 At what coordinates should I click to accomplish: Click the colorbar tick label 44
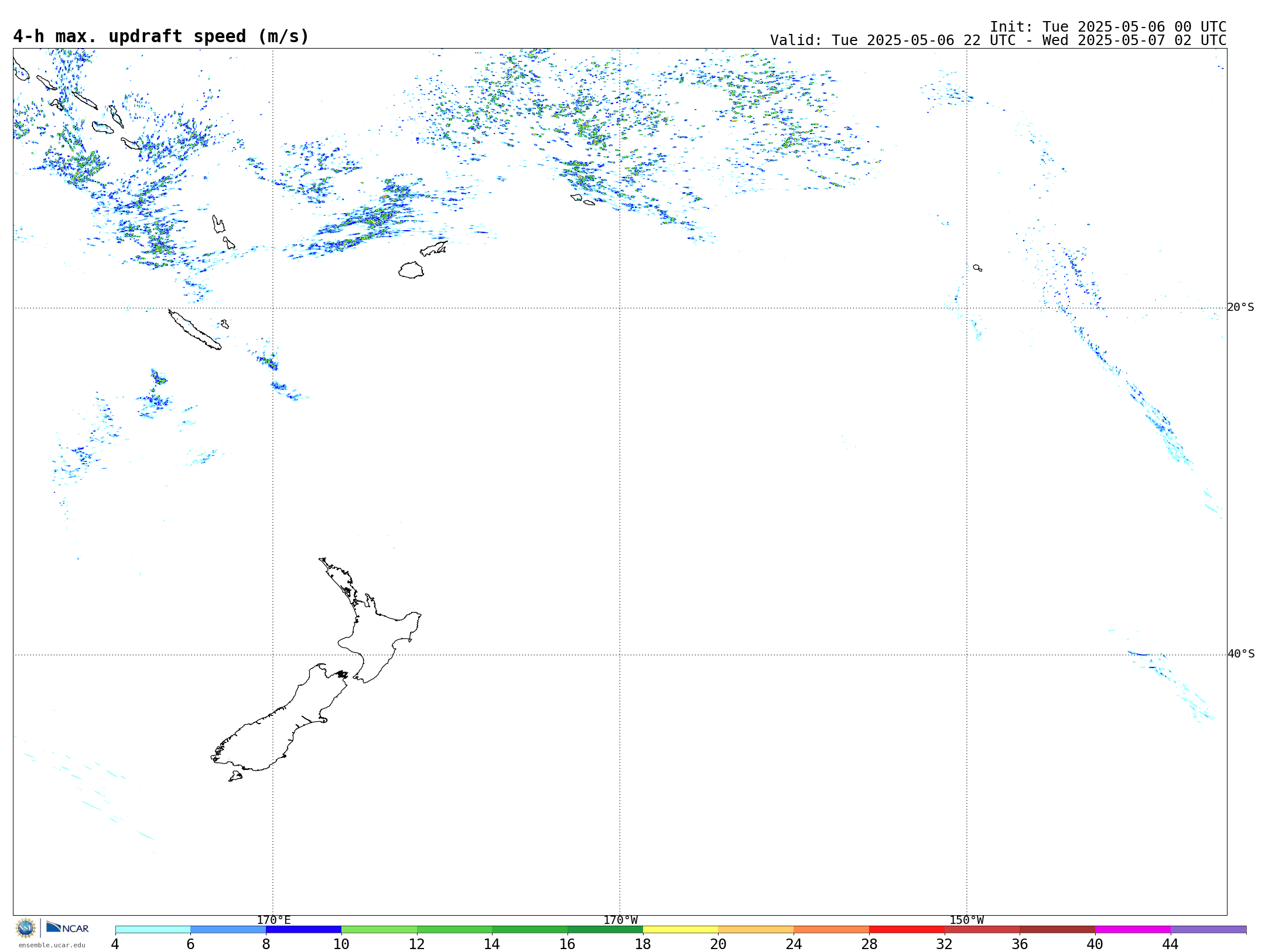[1171, 944]
